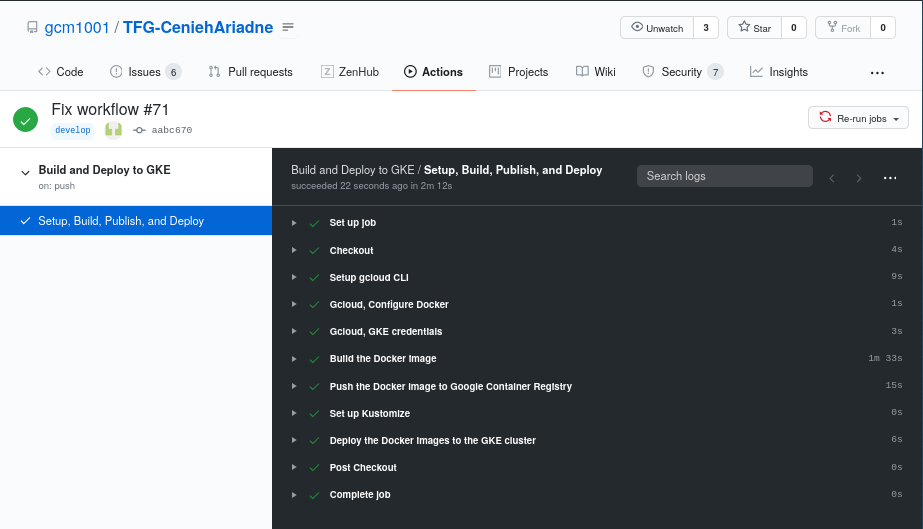Go to the next search result arrow
Screen dimensions: 923x529
point(859,178)
